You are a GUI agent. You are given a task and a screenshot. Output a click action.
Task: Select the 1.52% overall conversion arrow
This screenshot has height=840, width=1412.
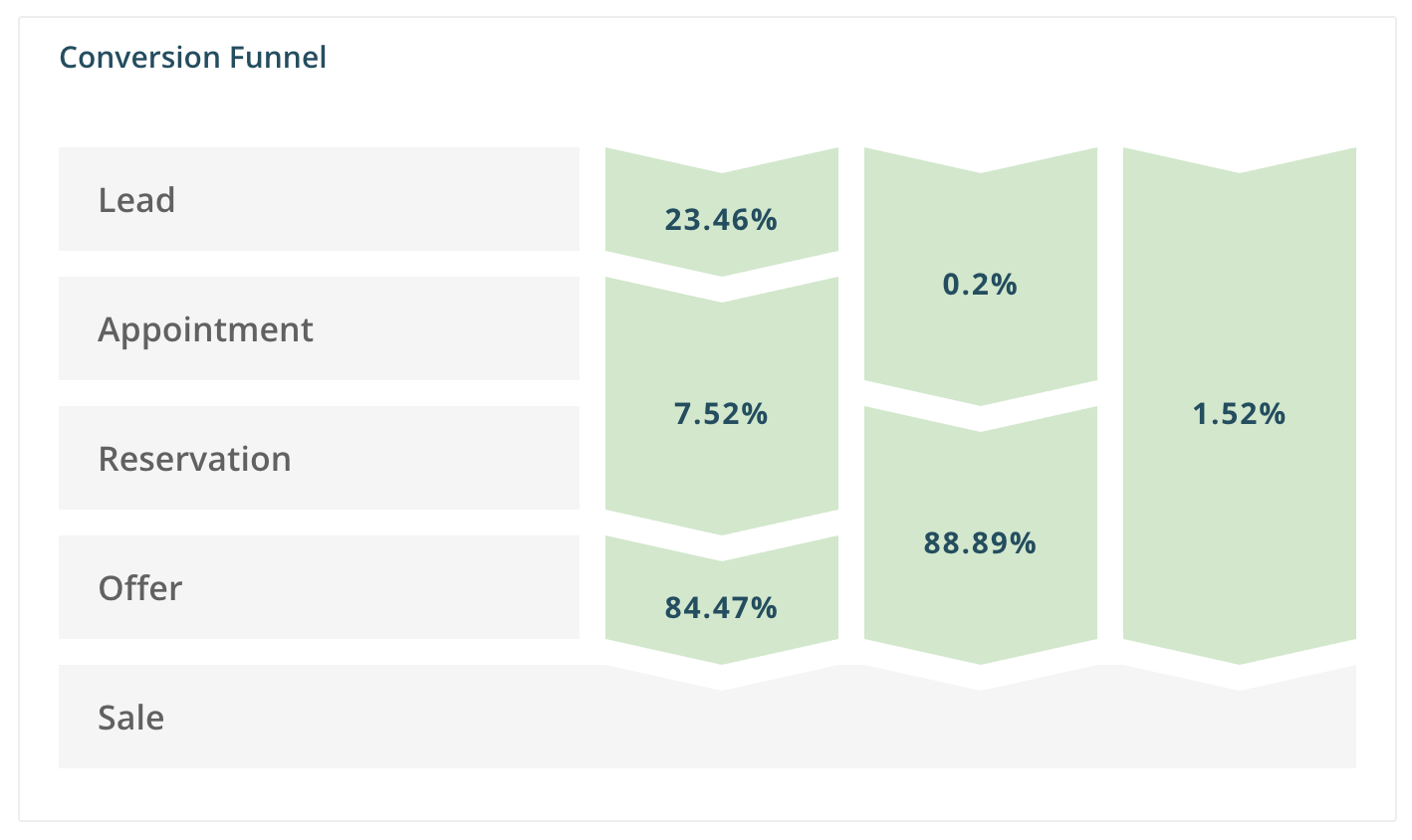click(x=1239, y=413)
